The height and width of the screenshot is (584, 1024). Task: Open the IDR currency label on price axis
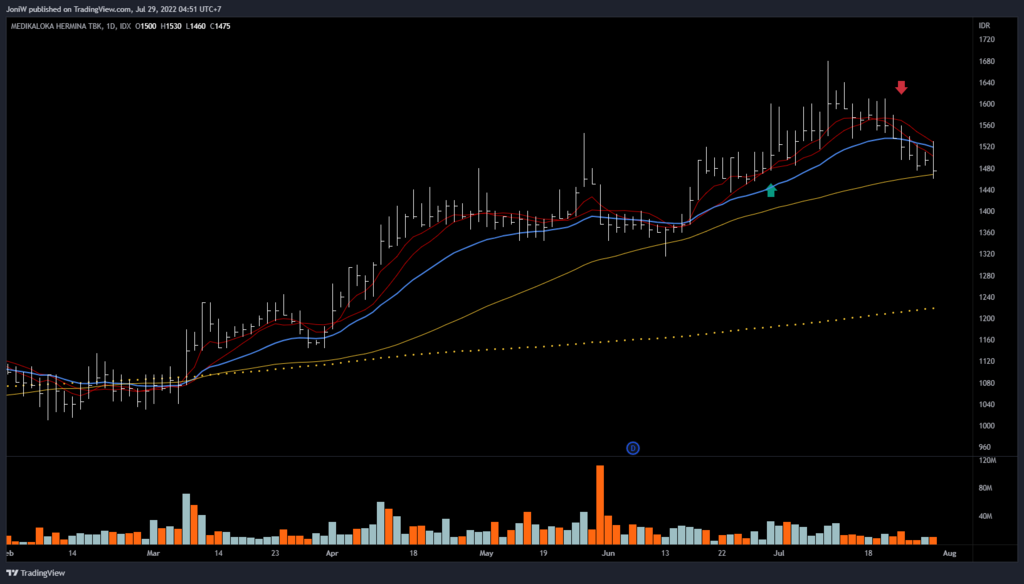[985, 22]
